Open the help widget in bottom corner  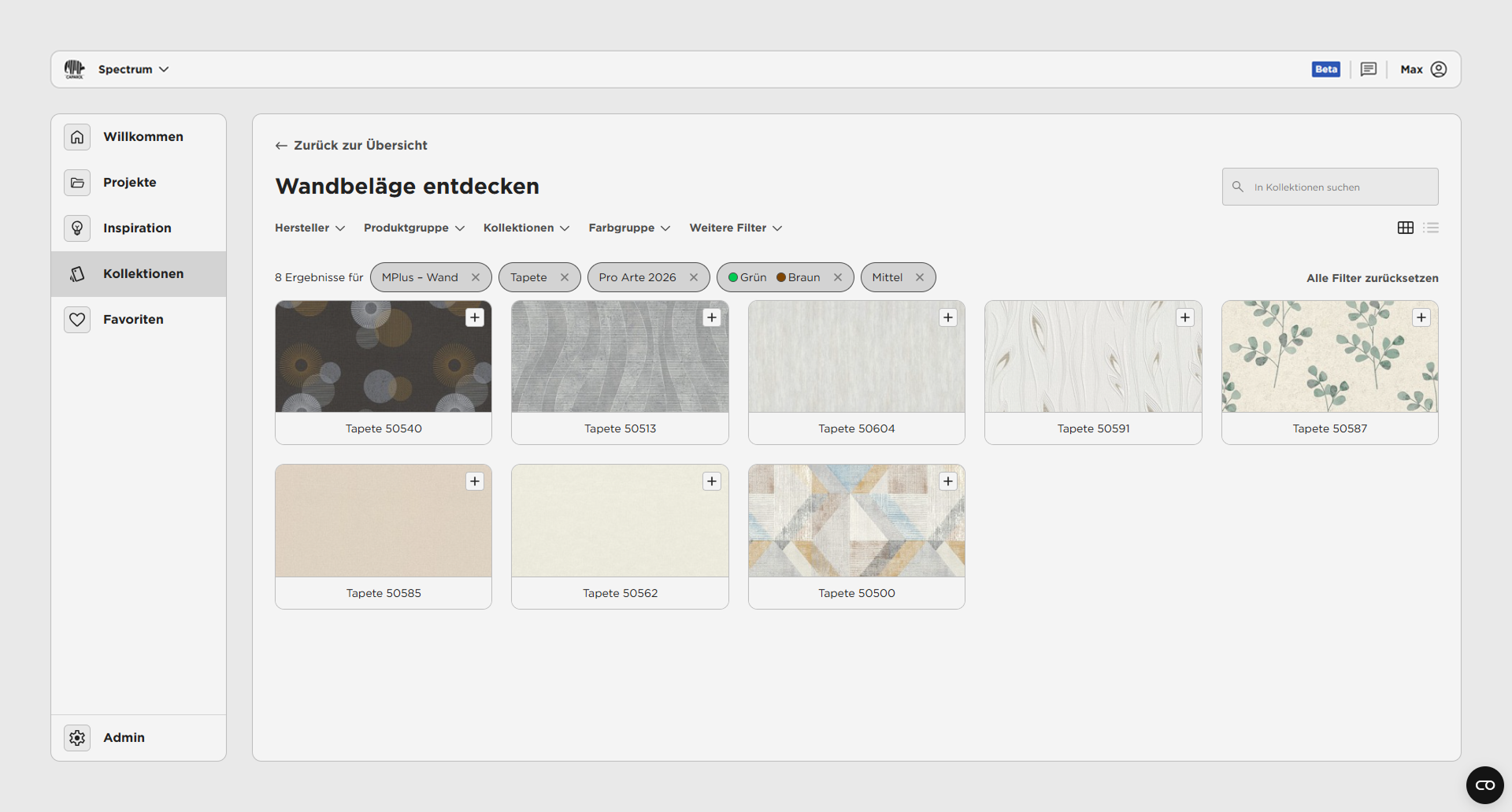(x=1484, y=785)
